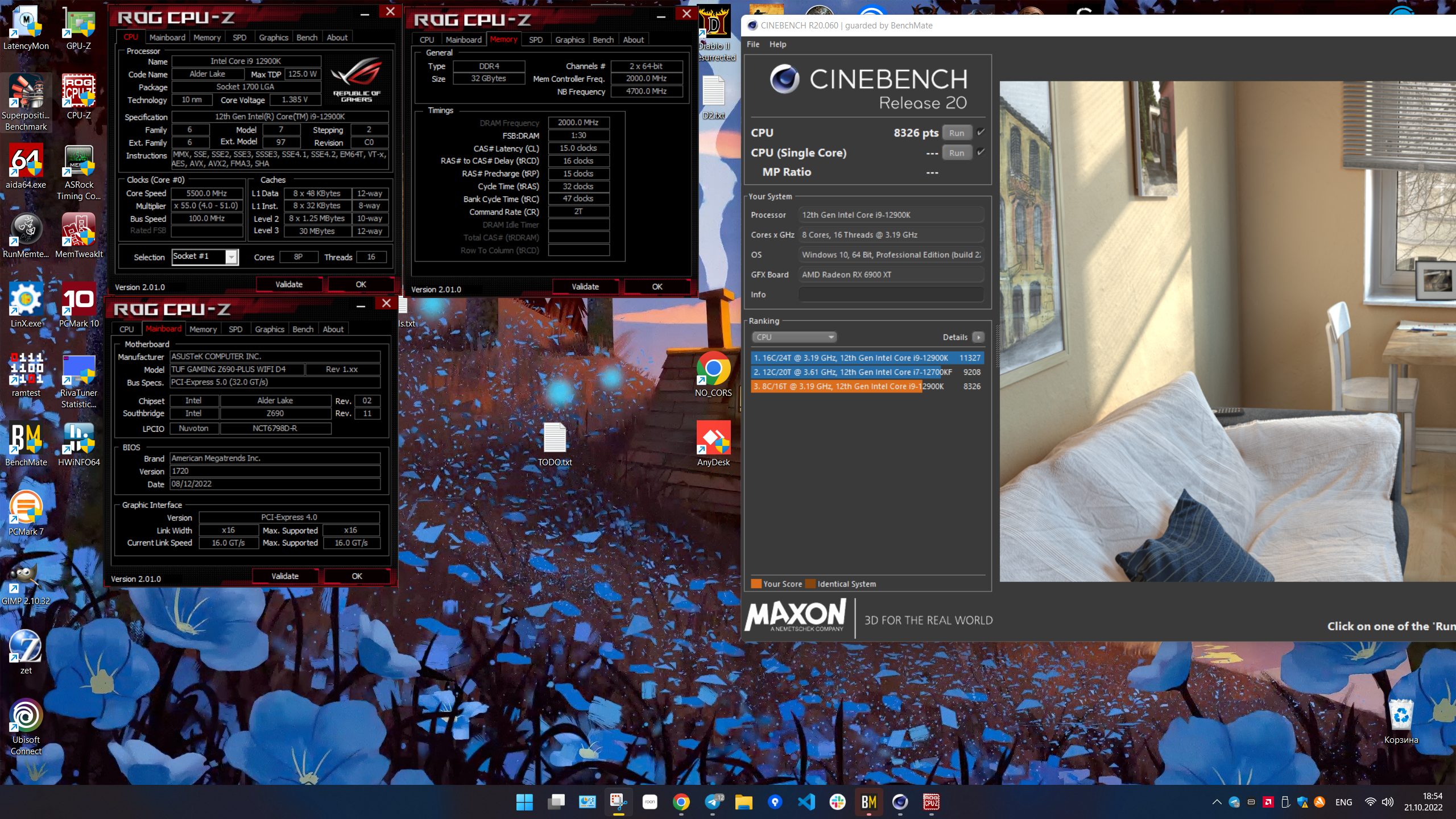Expand ranking Details arrow in Cinebench
Image resolution: width=1456 pixels, height=819 pixels.
978,337
